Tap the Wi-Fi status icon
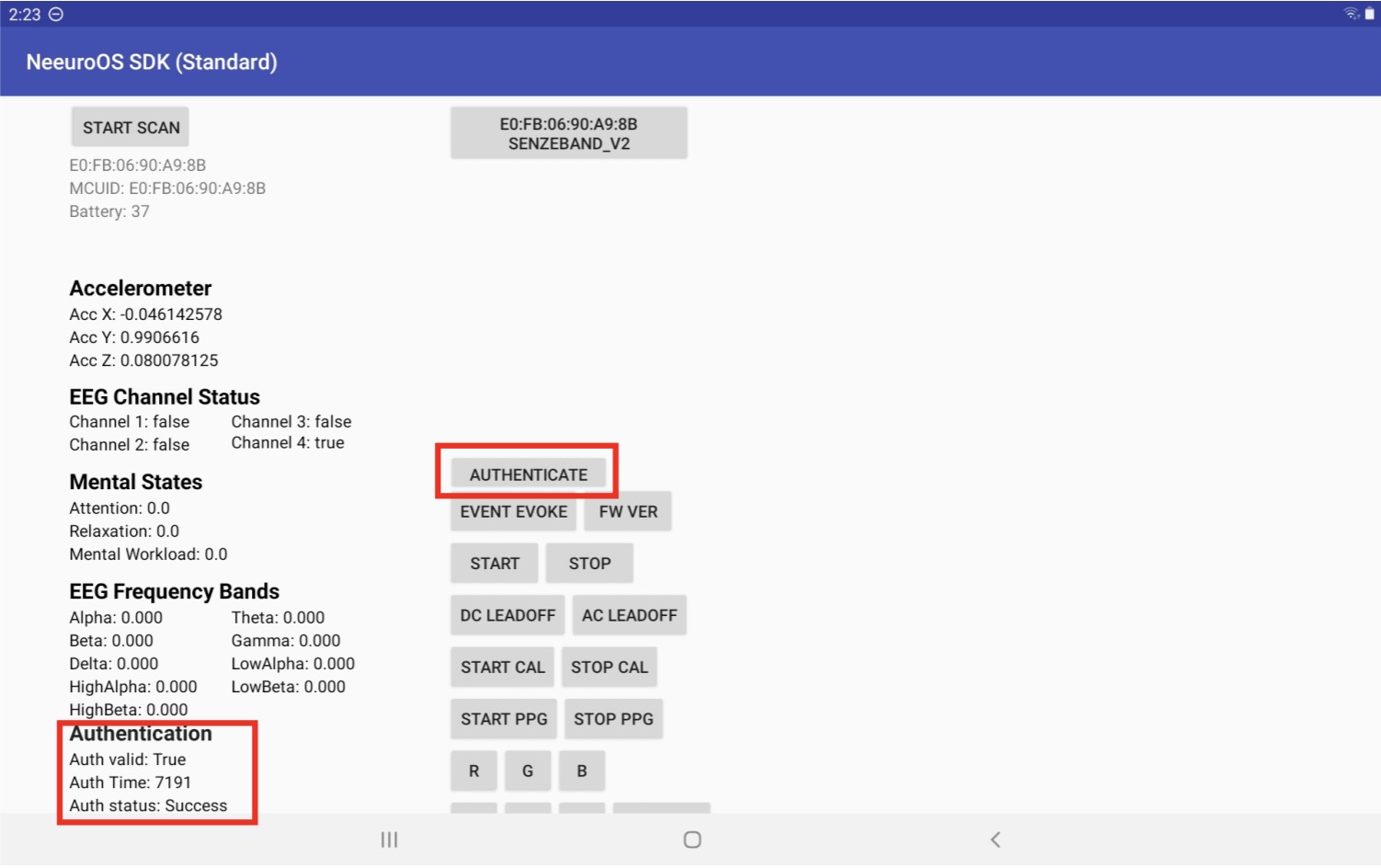Viewport: 1381px width, 868px height. [x=1351, y=13]
